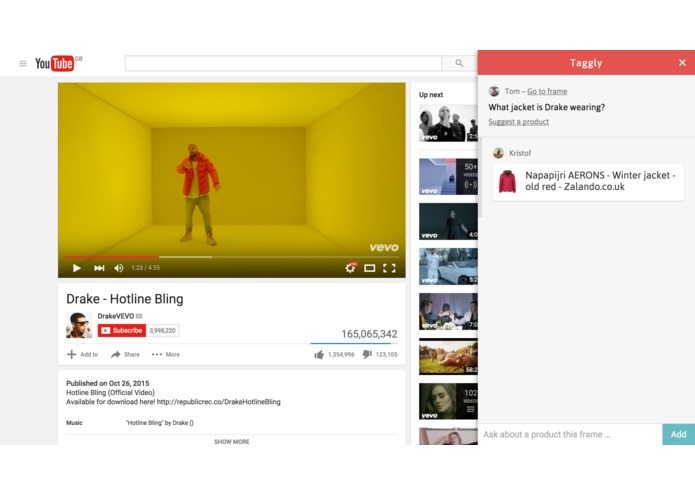Open the Napapijri AERONS jacket product card

[588, 182]
